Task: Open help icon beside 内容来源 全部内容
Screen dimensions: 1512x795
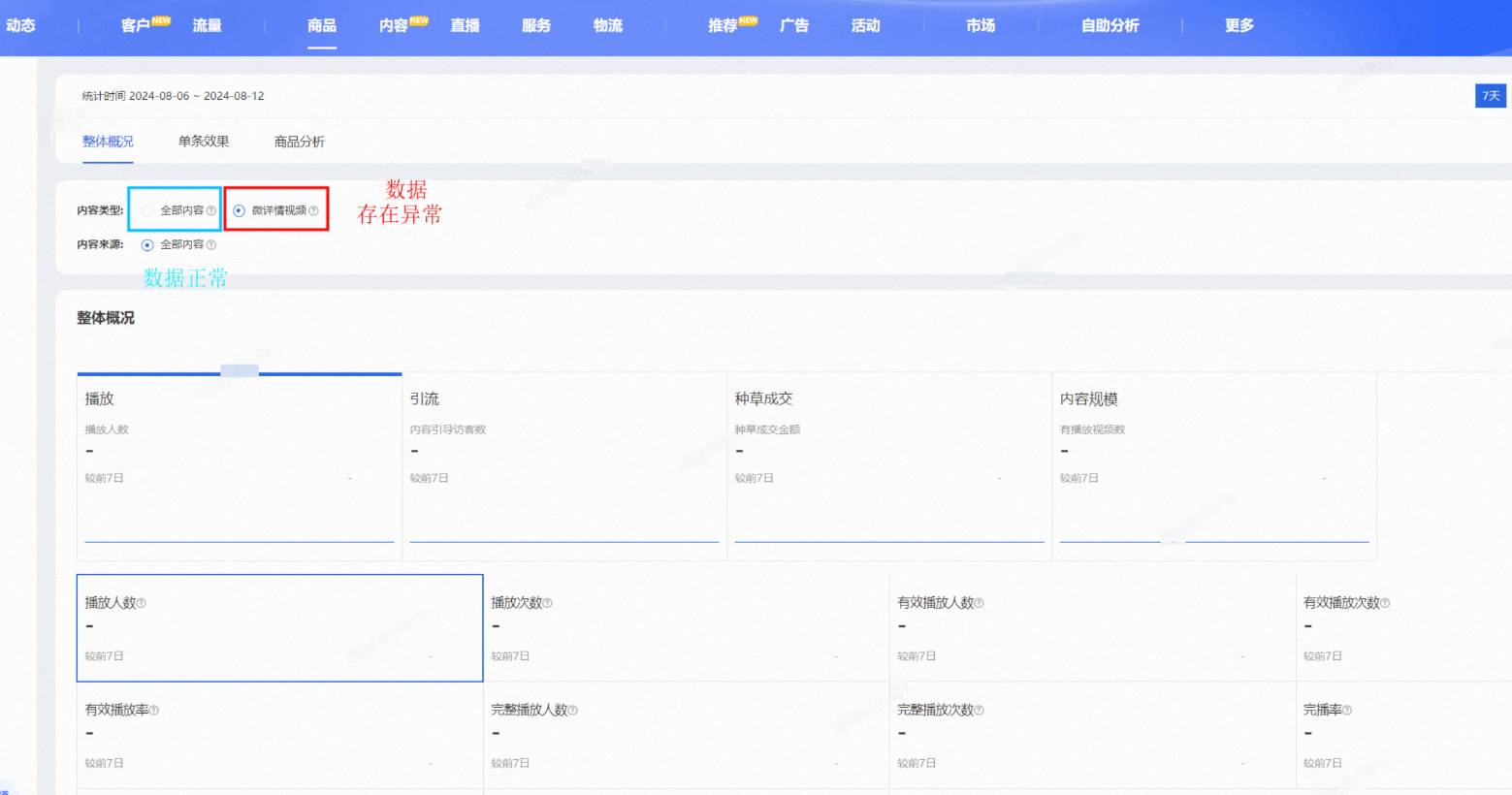Action: point(211,245)
